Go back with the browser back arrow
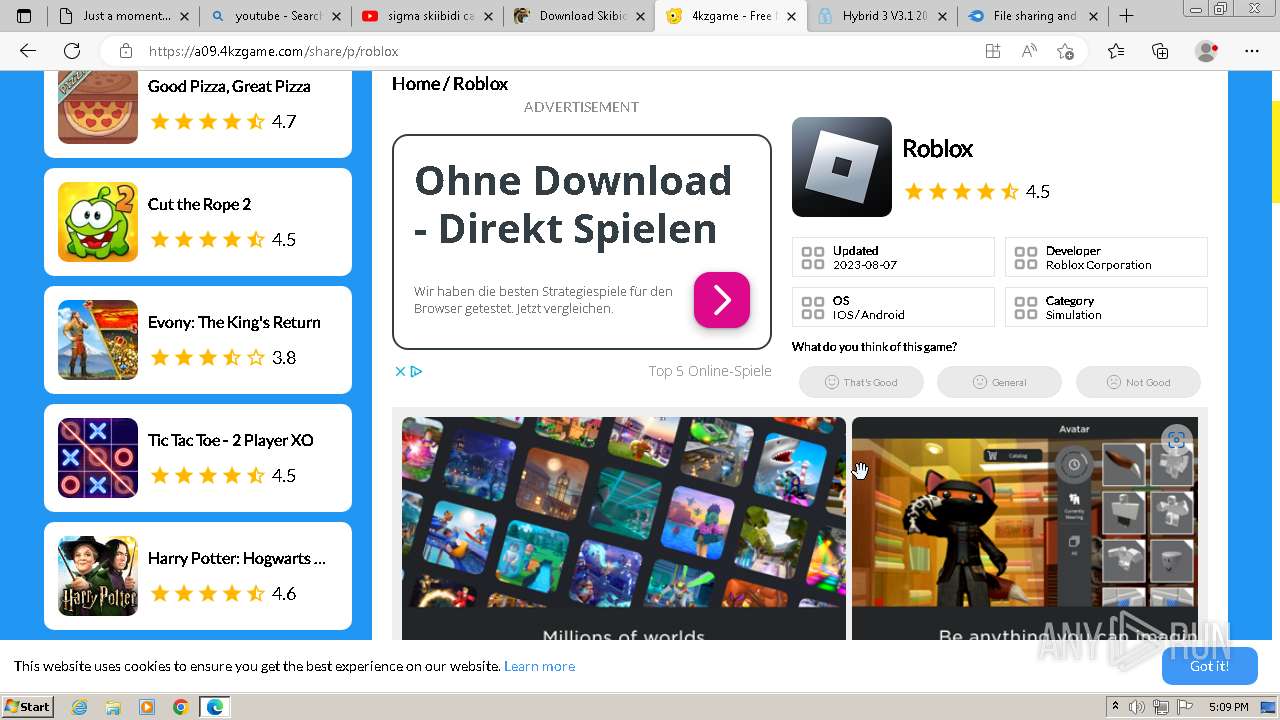The height and width of the screenshot is (720, 1280). [28, 51]
